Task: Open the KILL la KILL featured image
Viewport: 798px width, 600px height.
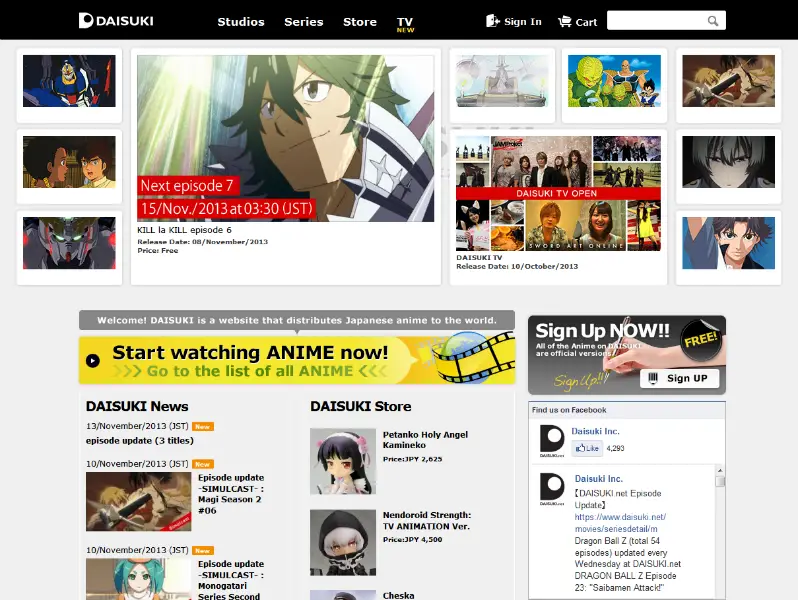Action: coord(286,138)
